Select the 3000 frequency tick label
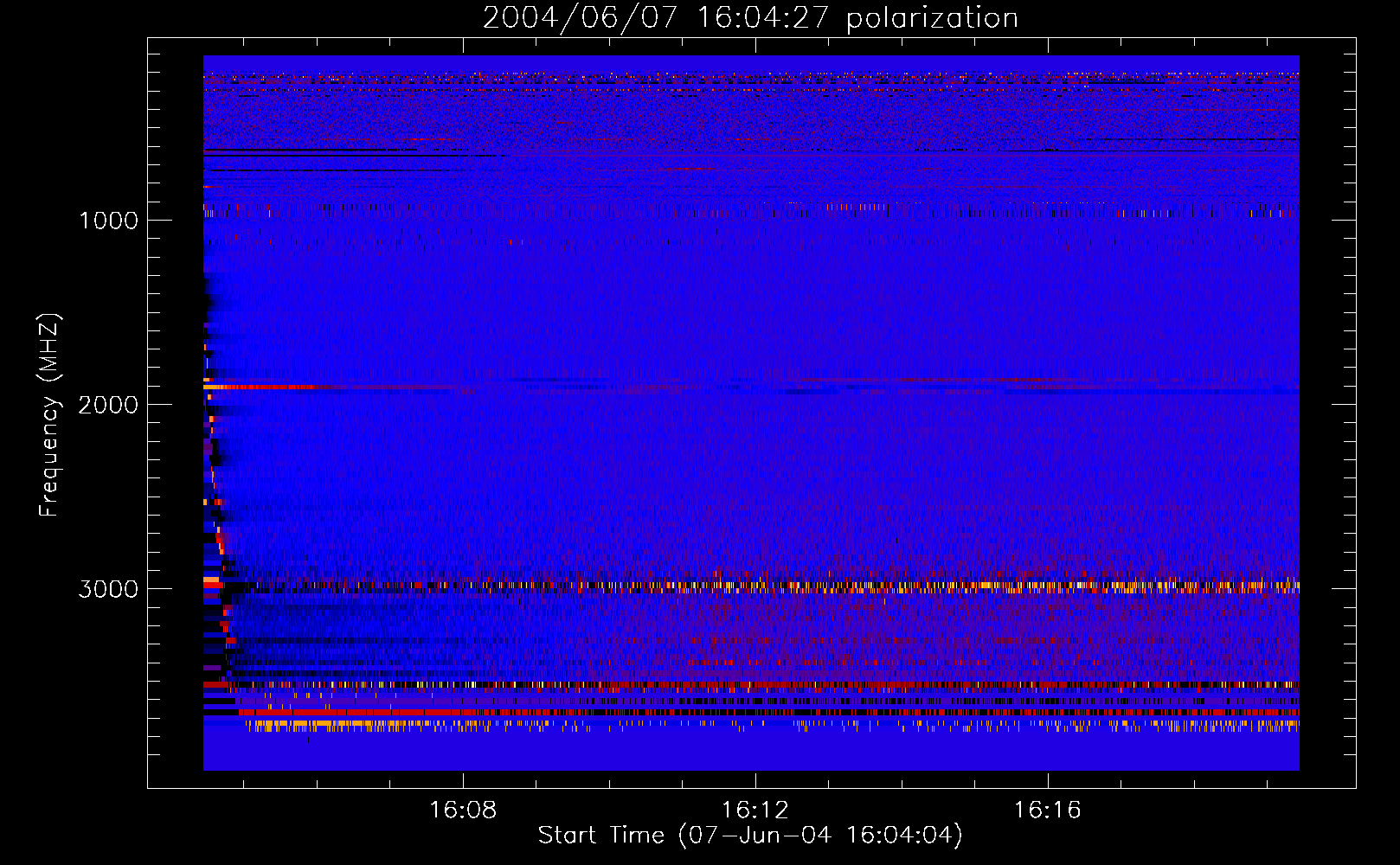Screen dimensions: 1400x865 (x=108, y=588)
